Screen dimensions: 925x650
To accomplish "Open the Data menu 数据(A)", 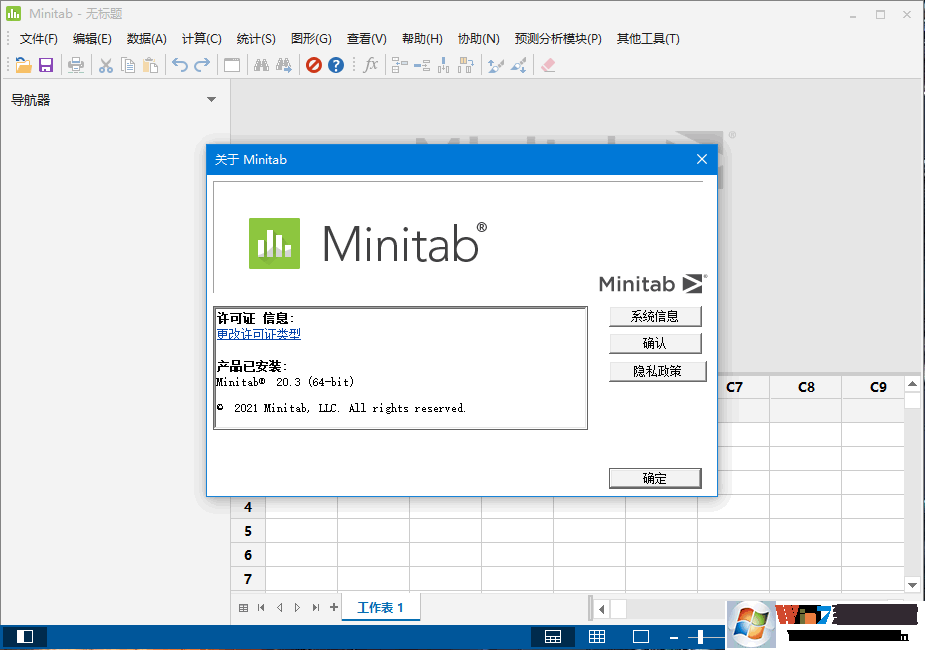I will (147, 39).
